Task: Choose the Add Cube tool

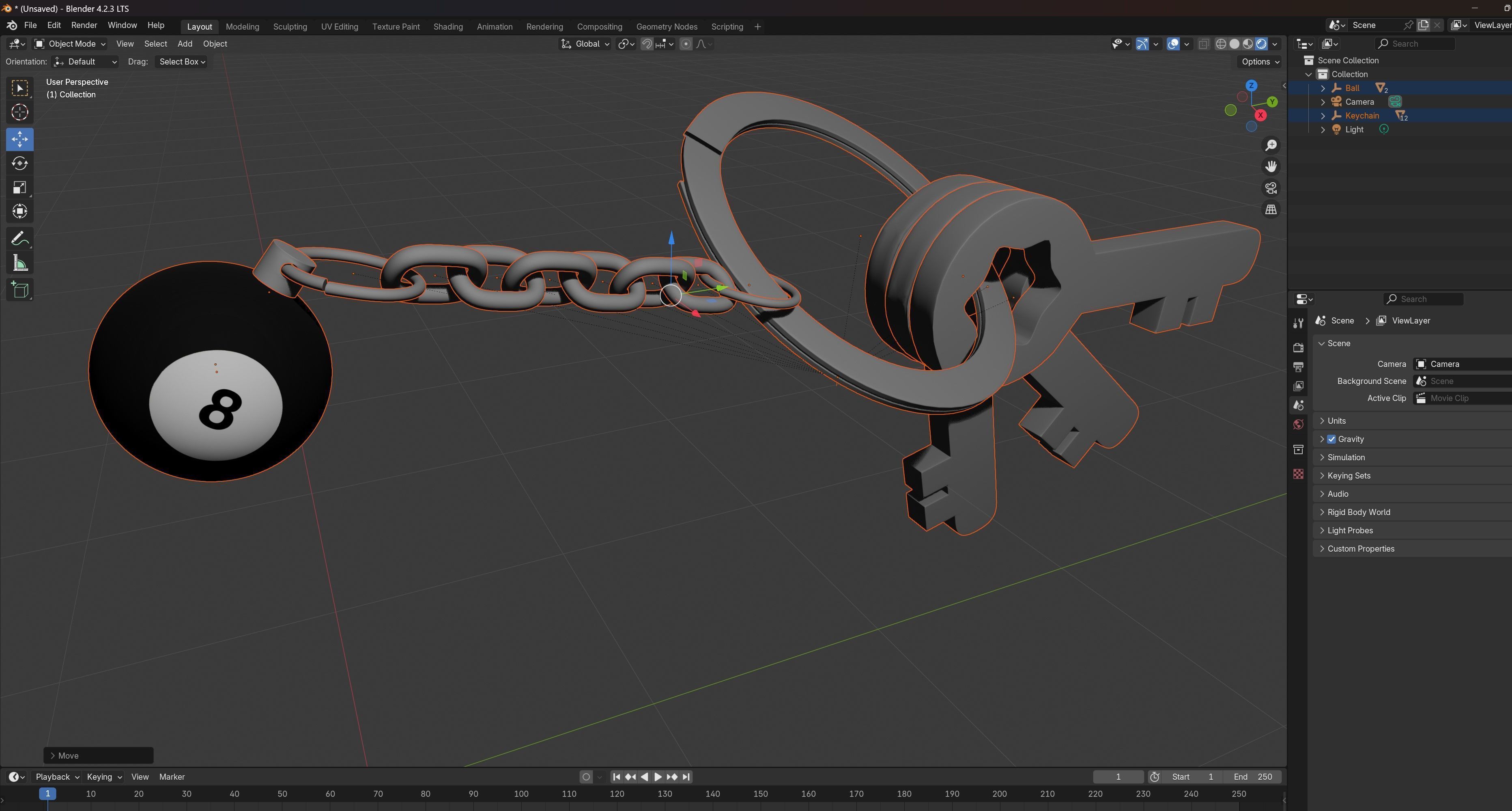Action: pyautogui.click(x=19, y=290)
